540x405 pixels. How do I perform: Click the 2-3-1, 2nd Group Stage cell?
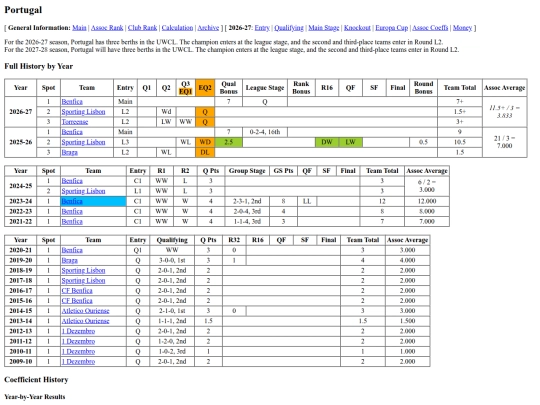click(247, 201)
